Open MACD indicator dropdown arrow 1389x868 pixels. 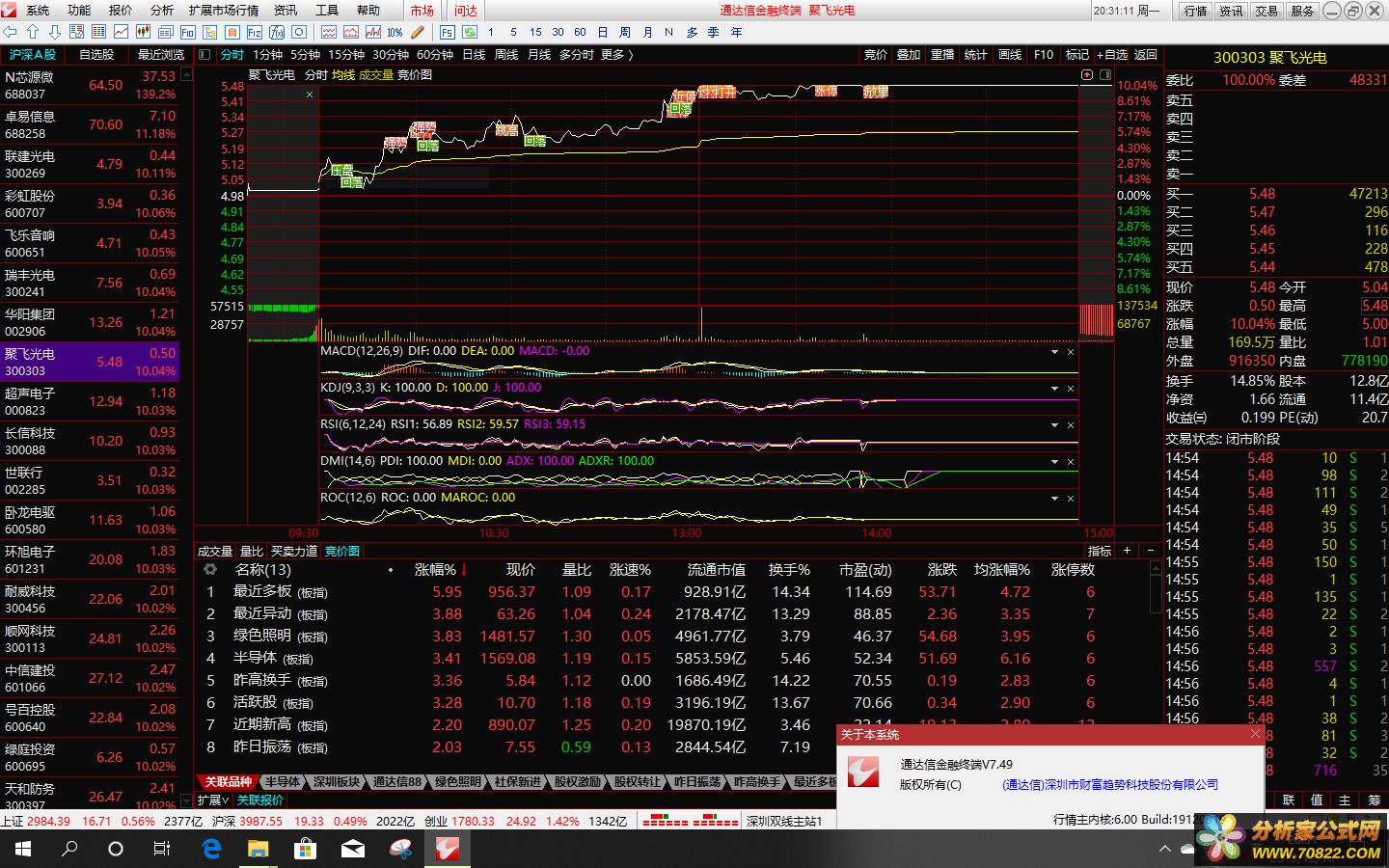pyautogui.click(x=1055, y=351)
